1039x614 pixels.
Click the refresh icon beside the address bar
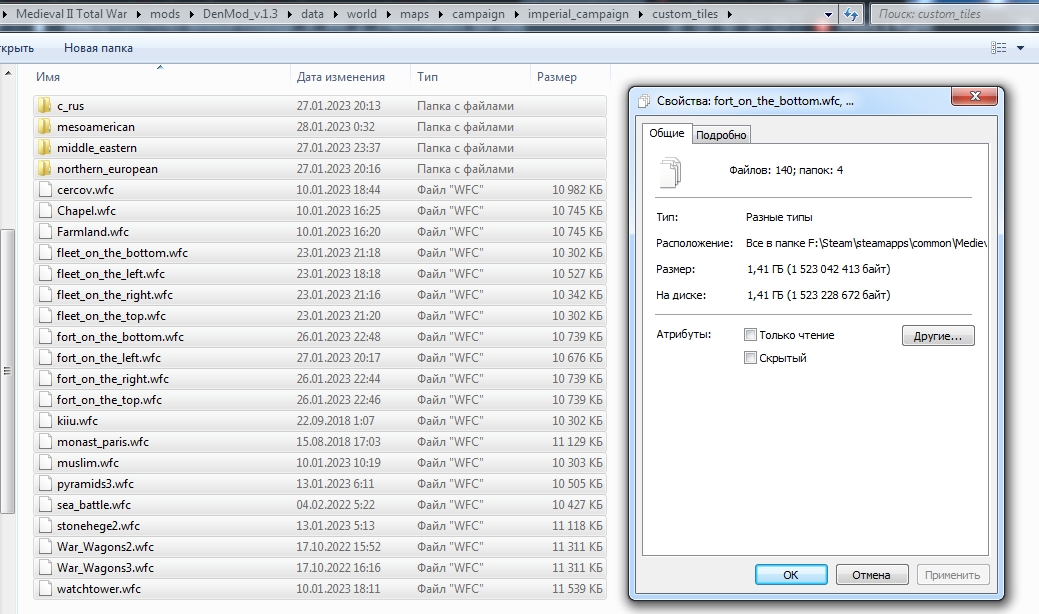[x=850, y=14]
